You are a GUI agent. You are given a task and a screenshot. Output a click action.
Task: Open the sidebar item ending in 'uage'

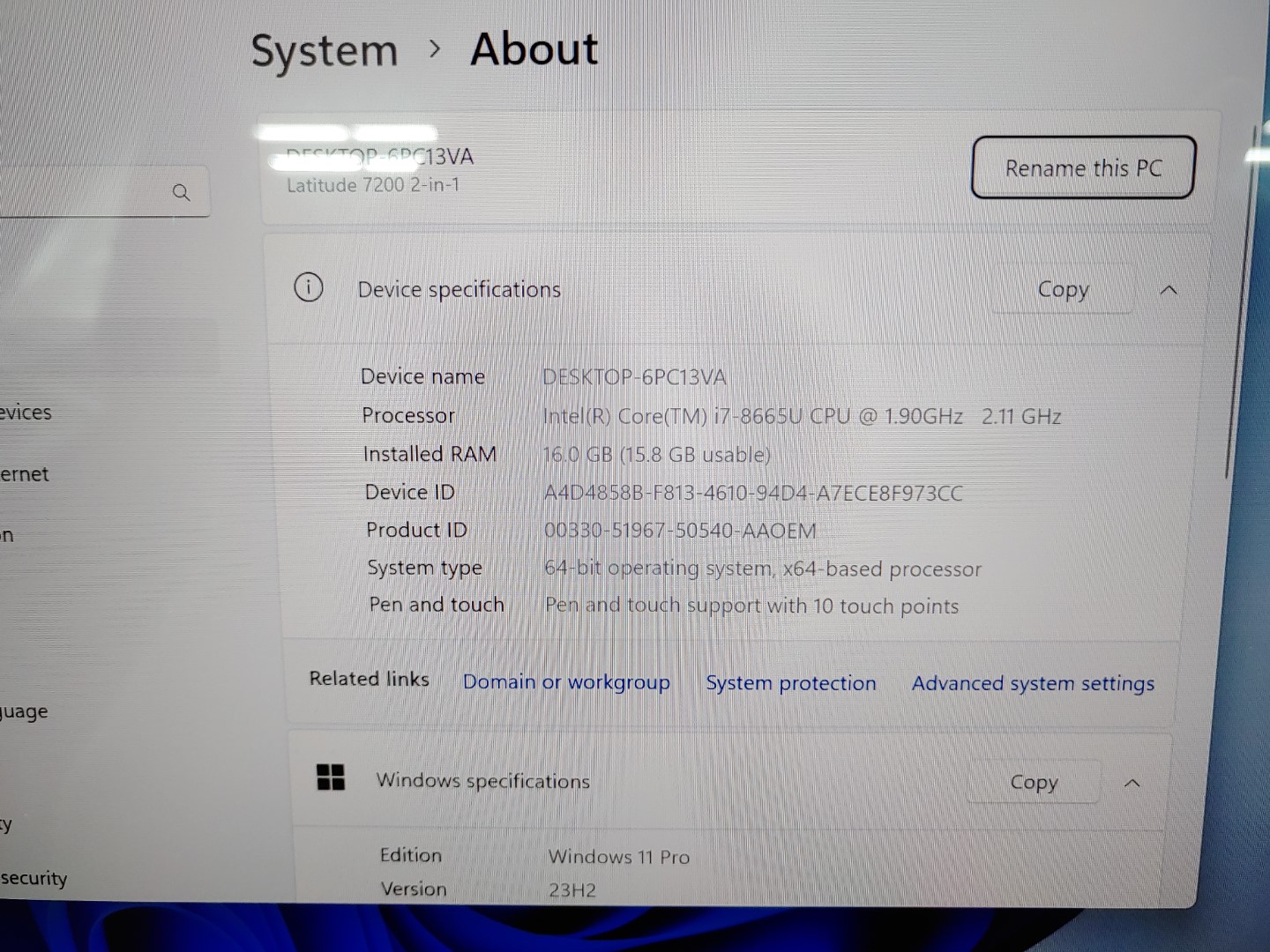coord(25,712)
